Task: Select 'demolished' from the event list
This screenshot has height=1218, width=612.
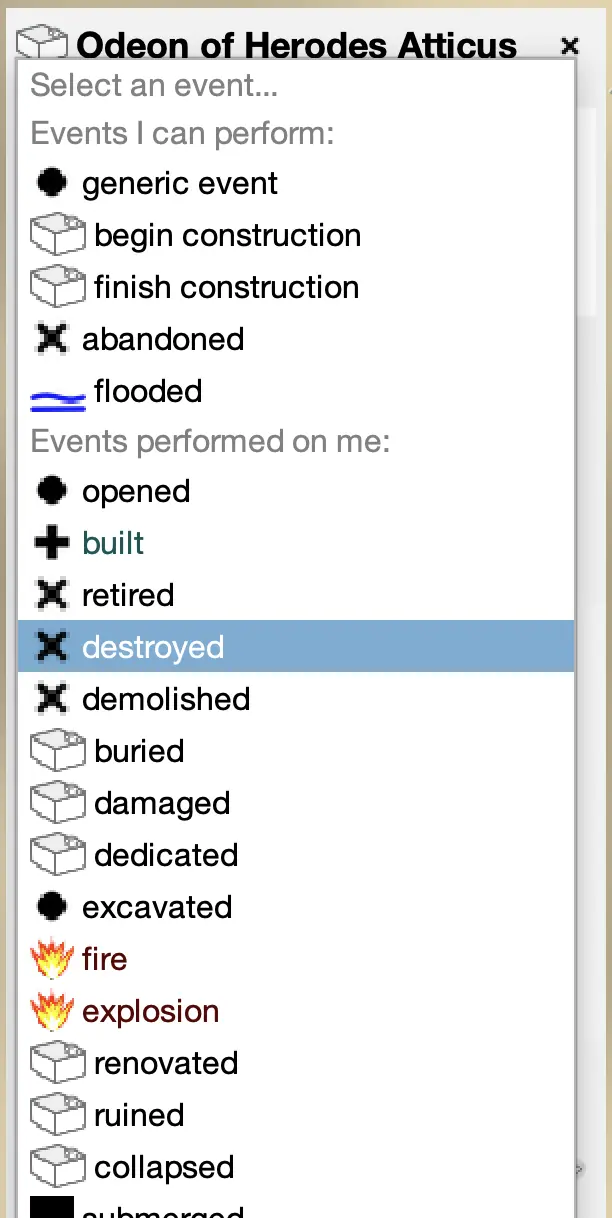Action: click(166, 700)
